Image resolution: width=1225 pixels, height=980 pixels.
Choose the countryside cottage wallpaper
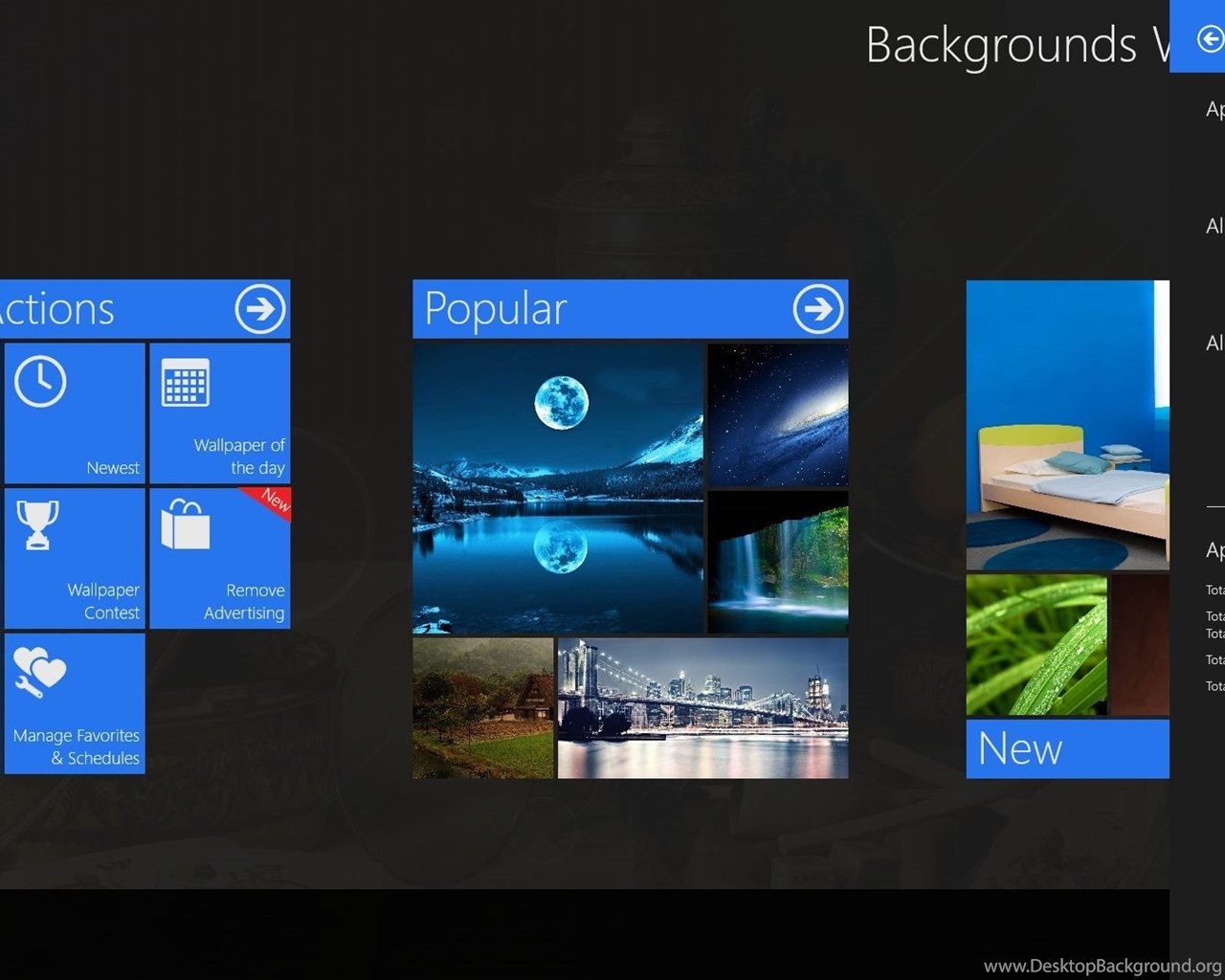click(x=482, y=708)
